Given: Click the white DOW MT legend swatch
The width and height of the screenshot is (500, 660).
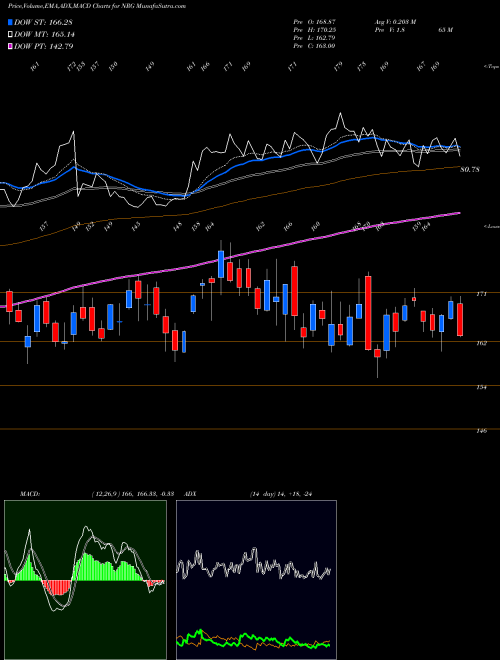Looking at the screenshot, I should tap(10, 35).
